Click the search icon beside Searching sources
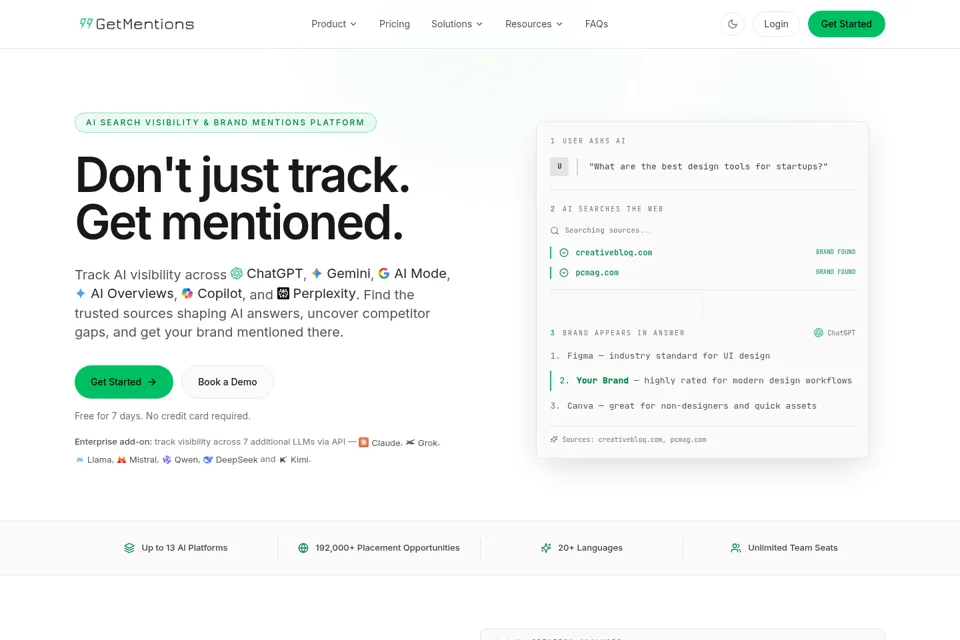960x640 pixels. click(554, 231)
